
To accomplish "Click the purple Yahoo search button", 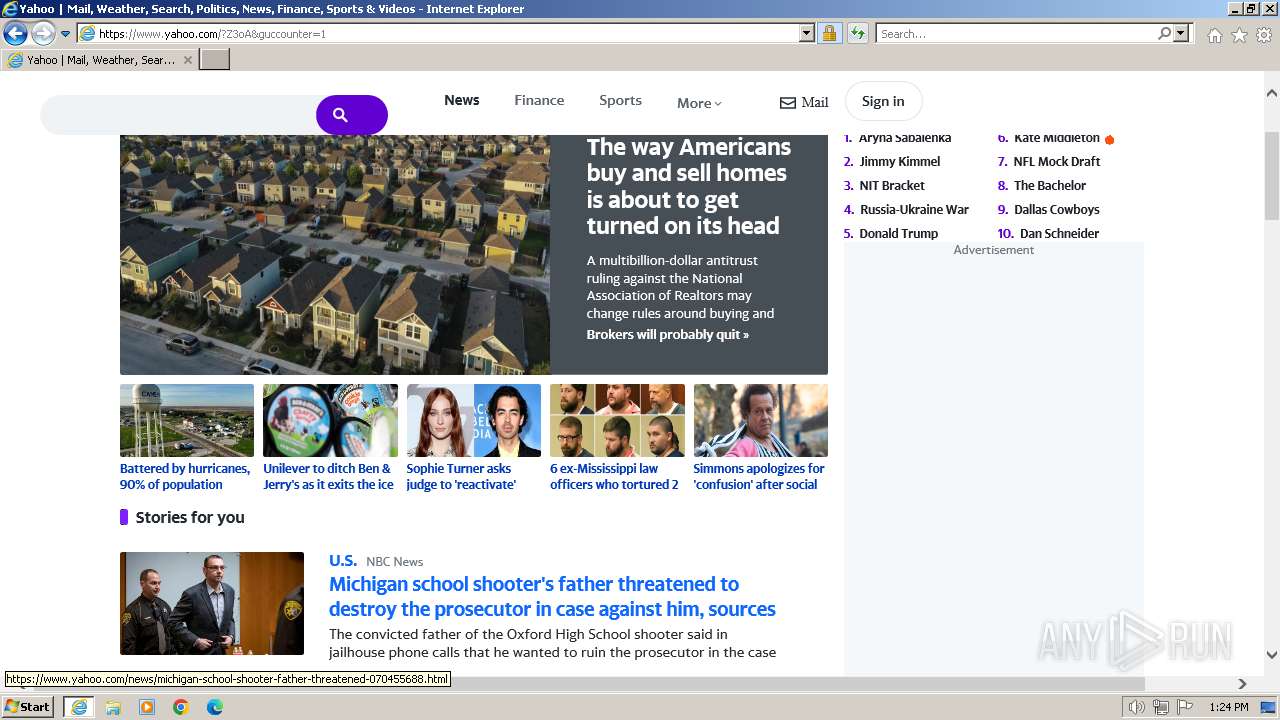I will click(x=351, y=115).
